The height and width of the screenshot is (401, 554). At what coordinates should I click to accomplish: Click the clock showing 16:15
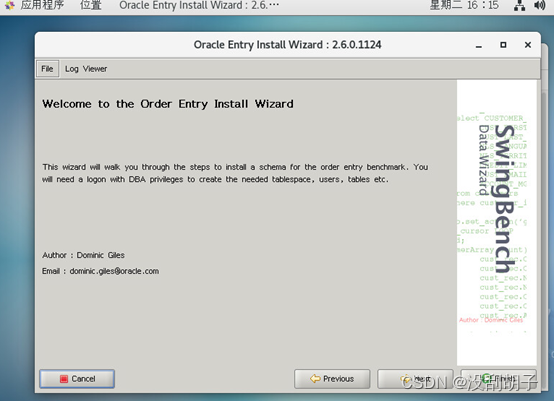464,5
